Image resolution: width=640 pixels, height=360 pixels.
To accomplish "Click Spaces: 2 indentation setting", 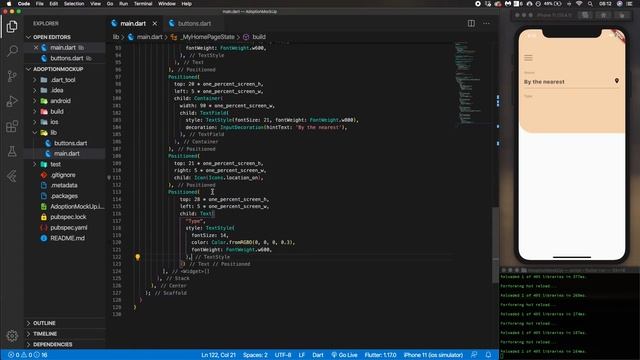I will point(255,355).
